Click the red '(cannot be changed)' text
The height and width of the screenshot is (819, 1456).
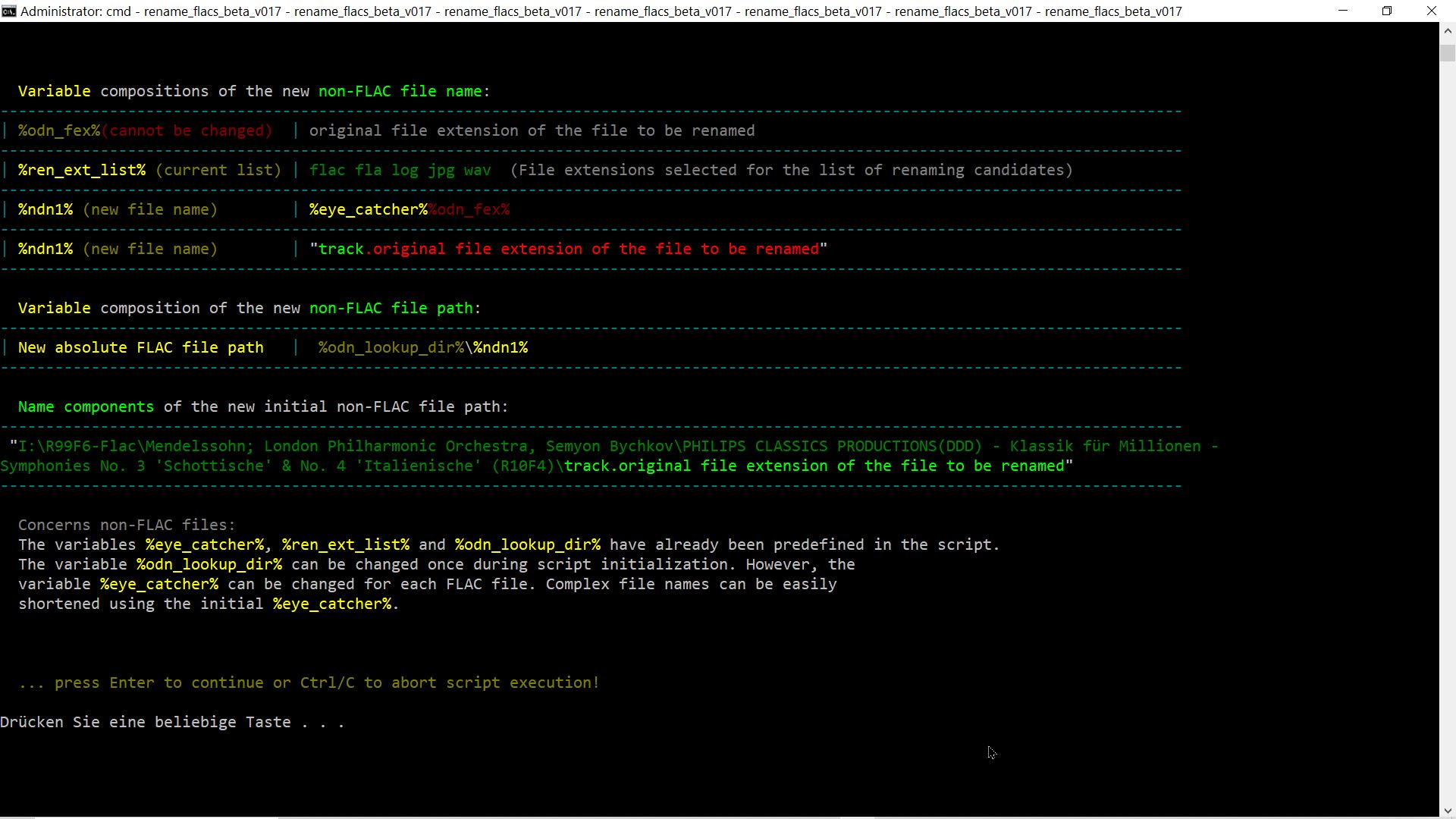pos(187,130)
